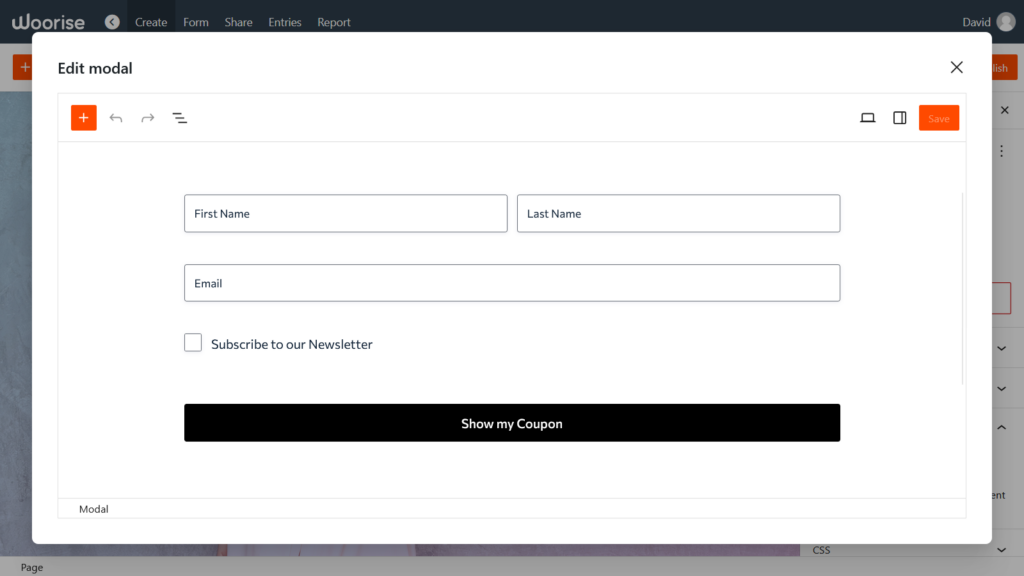The height and width of the screenshot is (576, 1024).
Task: Click the Woorise logo
Action: pos(48,21)
